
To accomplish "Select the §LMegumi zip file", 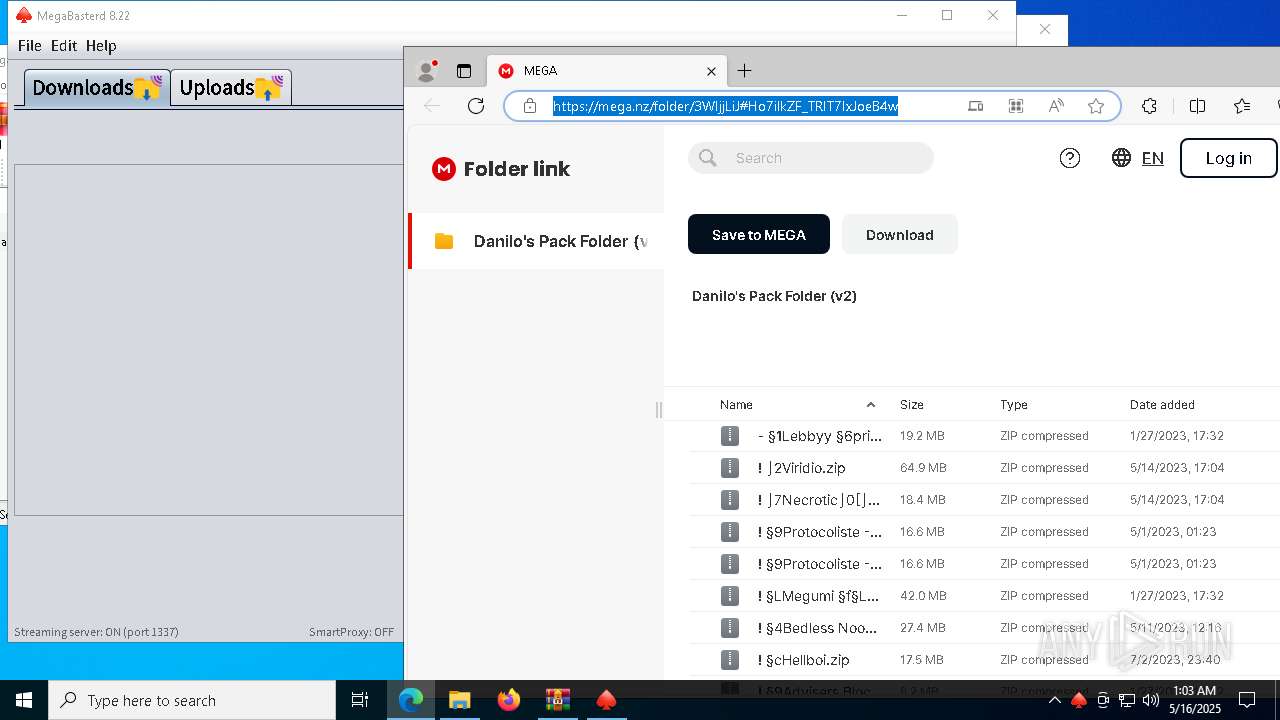I will [984, 596].
